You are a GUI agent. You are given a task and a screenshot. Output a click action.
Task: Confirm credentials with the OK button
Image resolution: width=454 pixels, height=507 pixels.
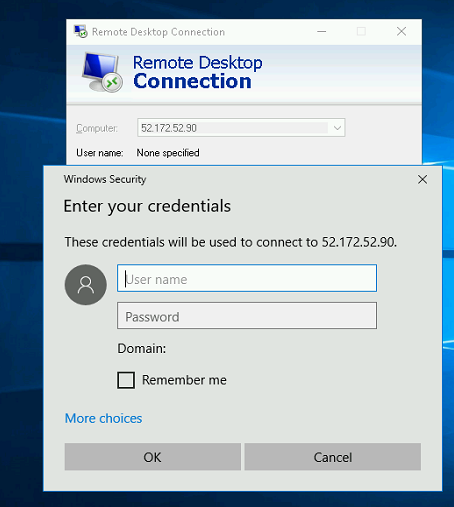click(153, 457)
